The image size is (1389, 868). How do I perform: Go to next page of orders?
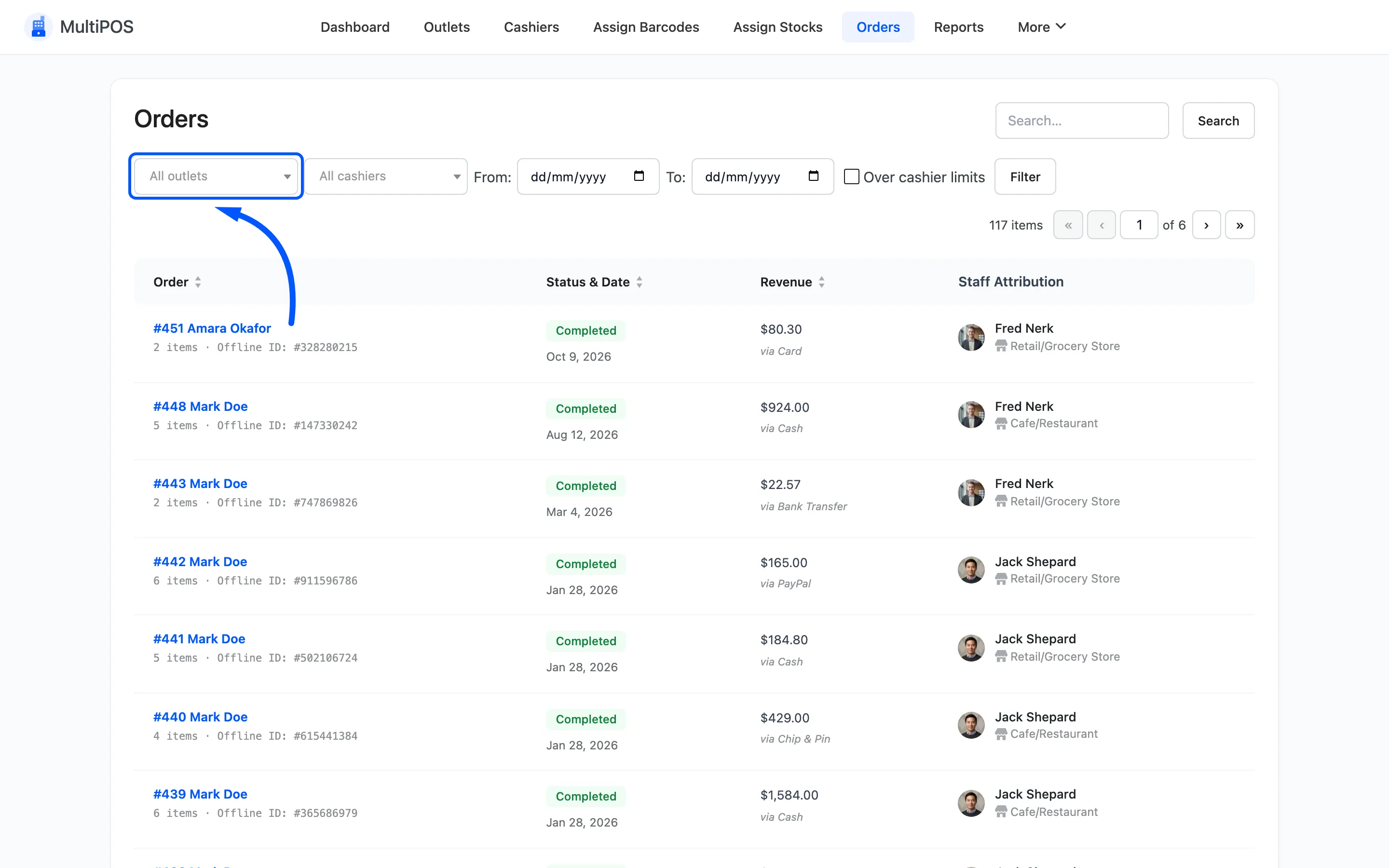tap(1207, 225)
